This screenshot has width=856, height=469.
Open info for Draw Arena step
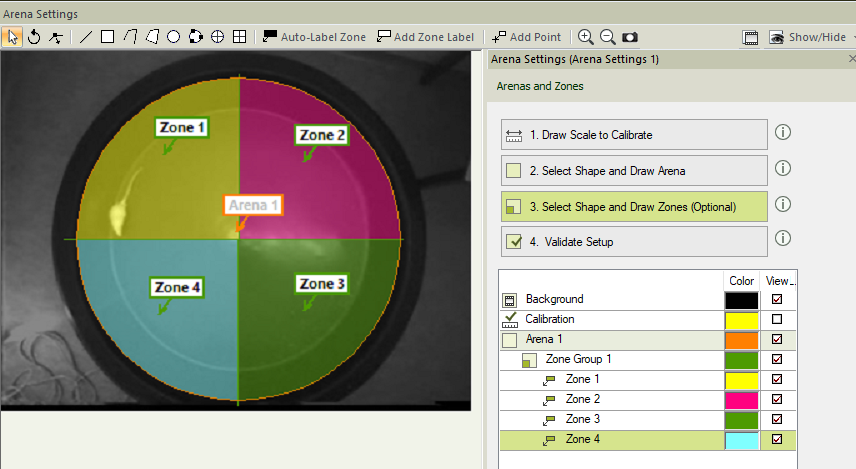(783, 168)
